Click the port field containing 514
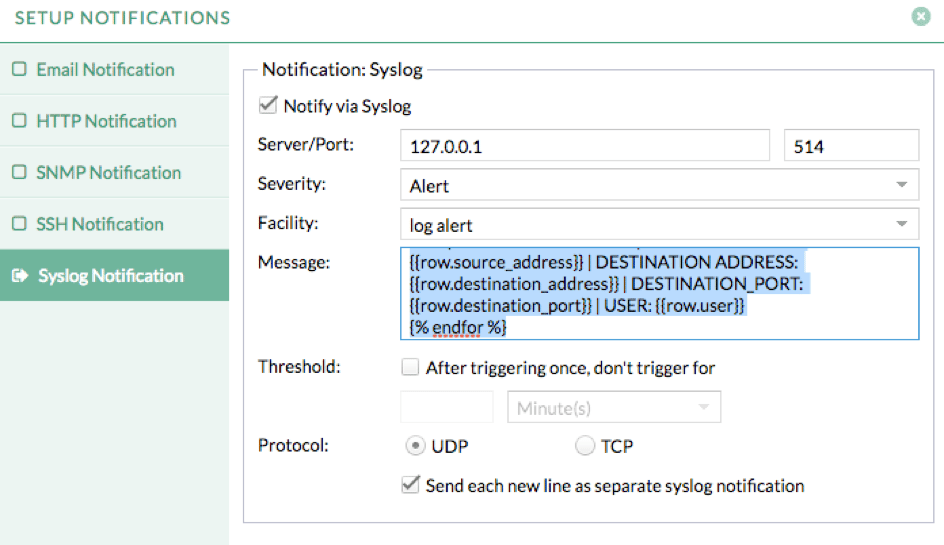This screenshot has height=545, width=944. [x=850, y=146]
